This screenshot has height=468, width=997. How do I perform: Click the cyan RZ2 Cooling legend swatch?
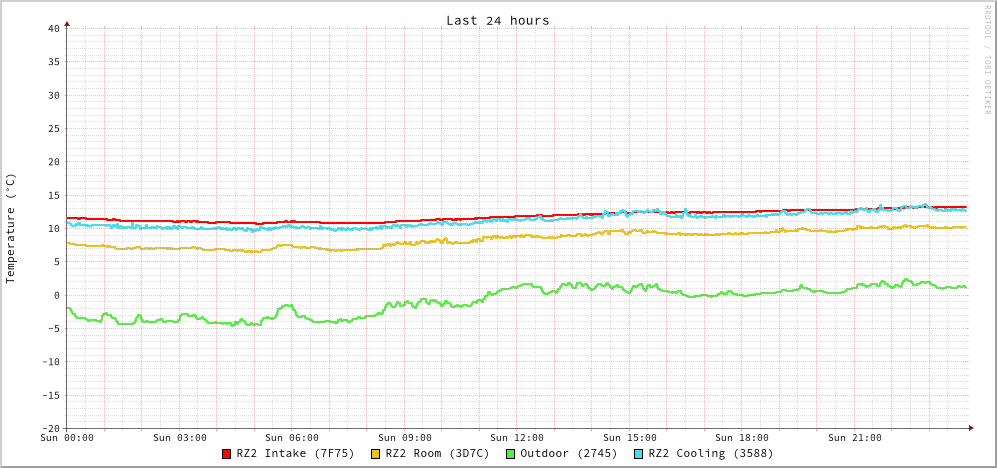[639, 454]
